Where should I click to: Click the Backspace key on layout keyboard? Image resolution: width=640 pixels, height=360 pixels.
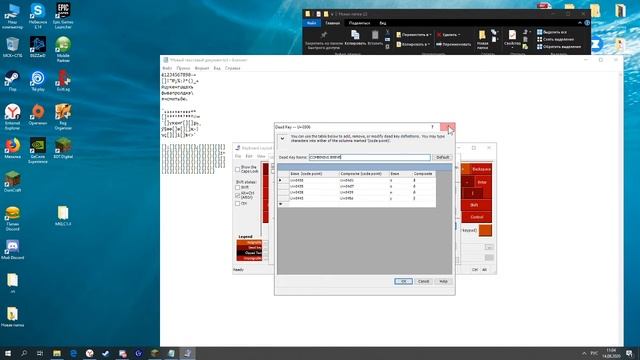click(481, 169)
